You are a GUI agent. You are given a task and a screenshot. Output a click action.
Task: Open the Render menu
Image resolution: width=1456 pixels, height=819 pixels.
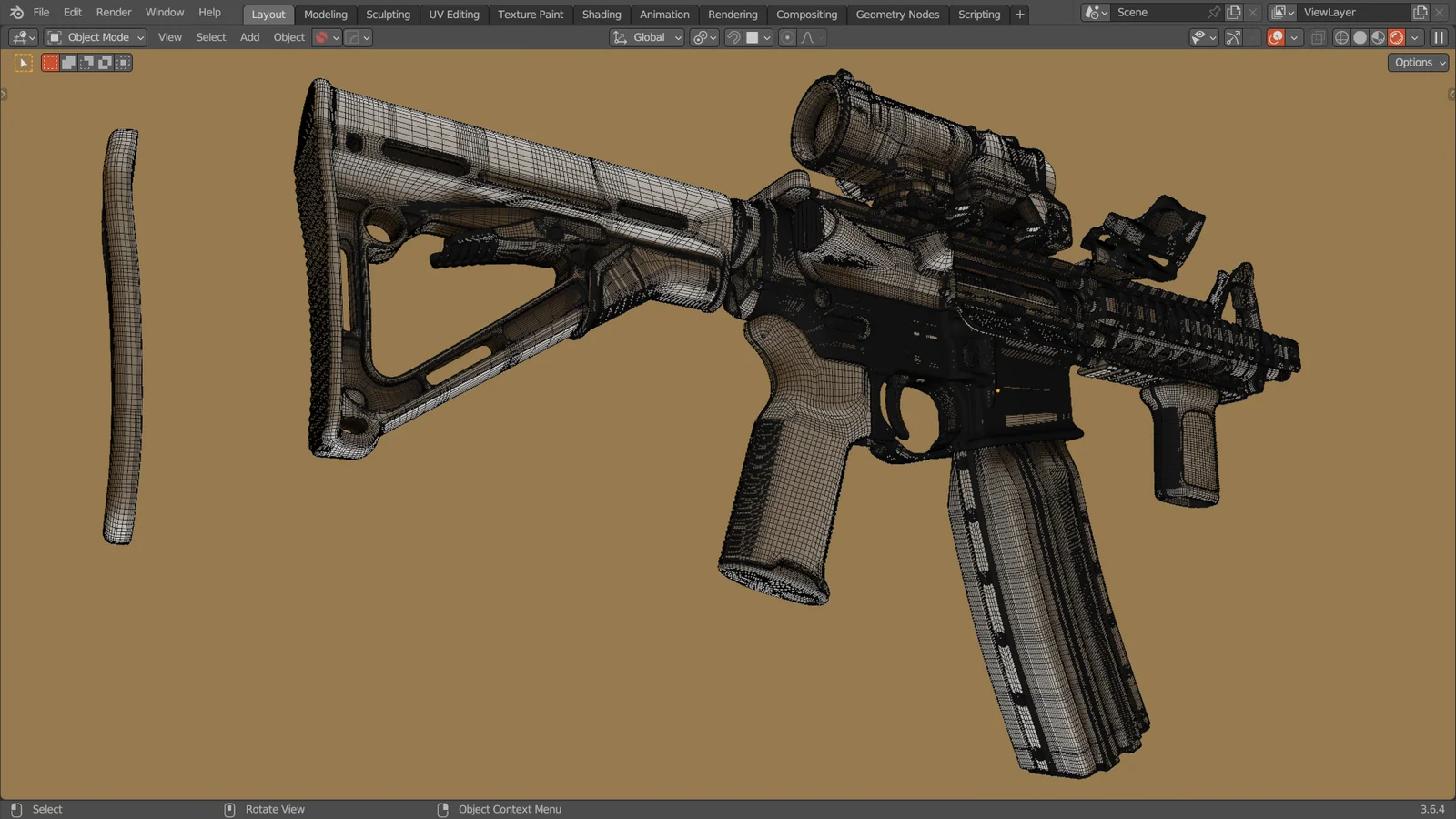click(113, 12)
